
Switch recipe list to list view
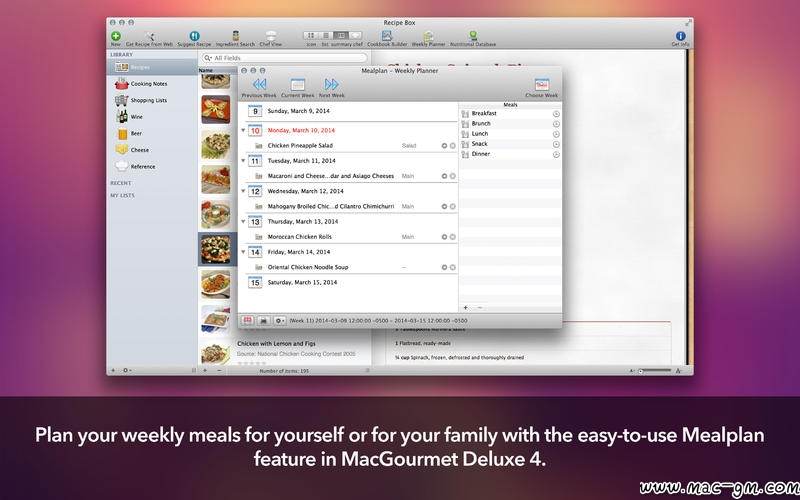coord(326,36)
